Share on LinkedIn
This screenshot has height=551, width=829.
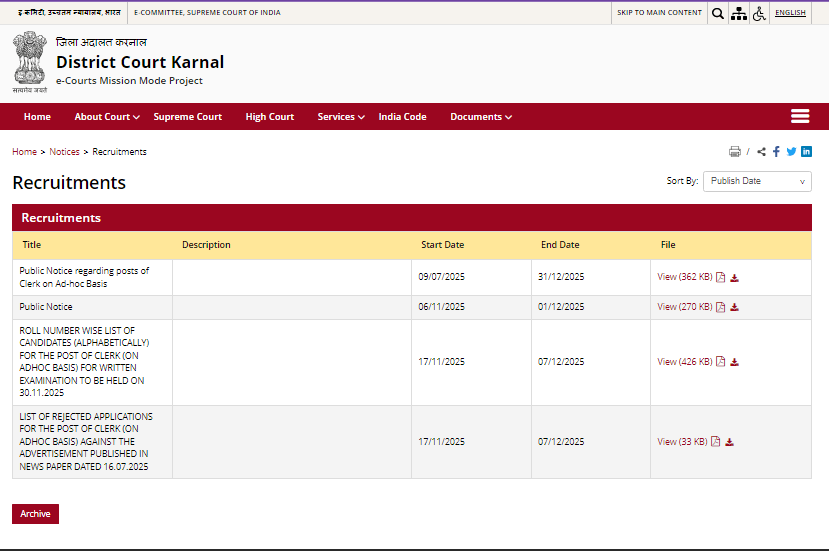click(x=806, y=152)
